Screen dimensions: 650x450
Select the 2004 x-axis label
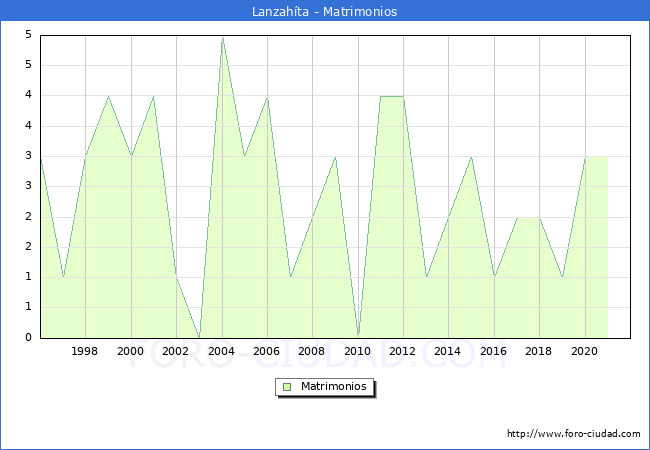click(x=221, y=351)
